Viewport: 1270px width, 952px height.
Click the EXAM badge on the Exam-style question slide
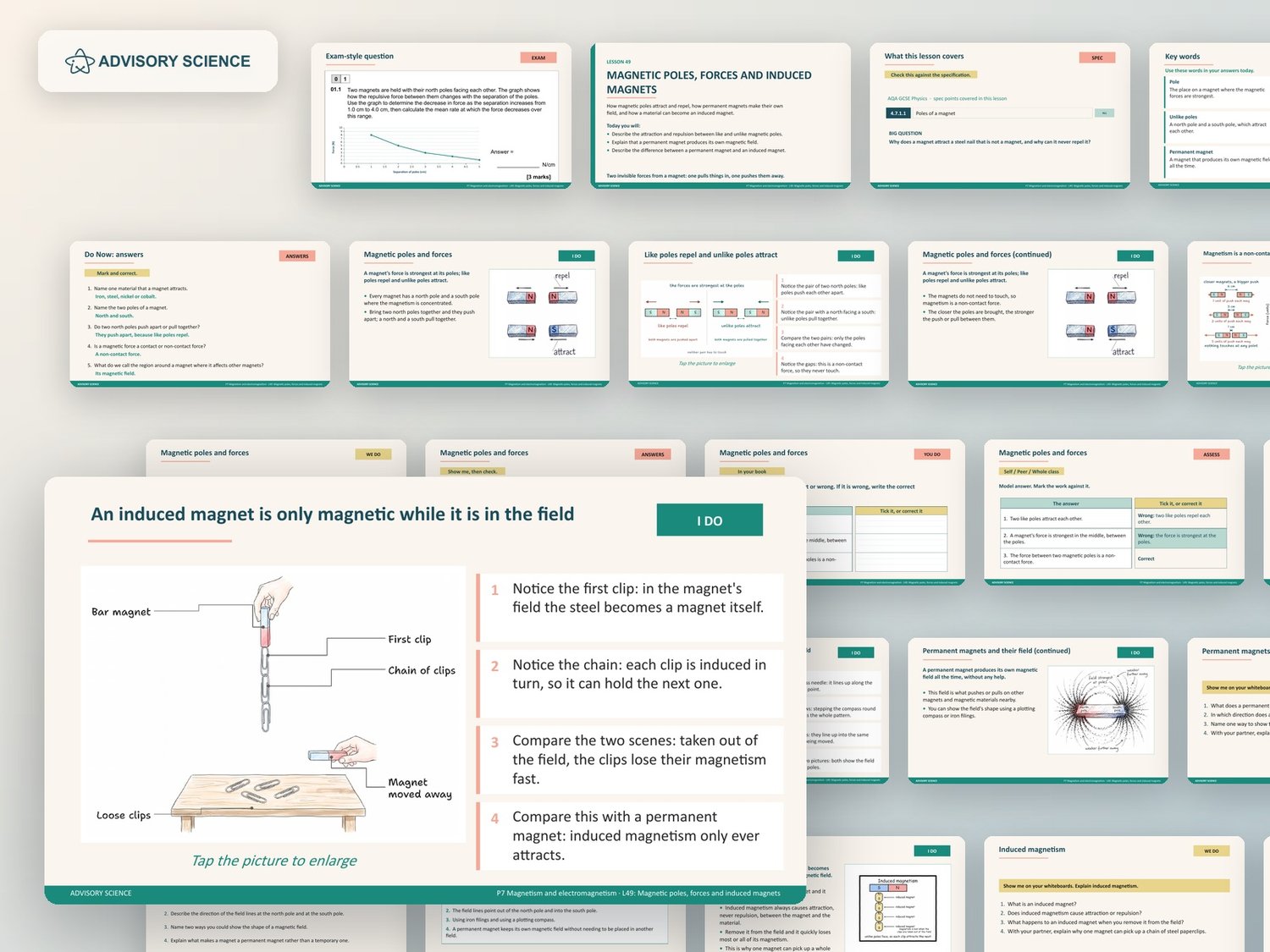tap(538, 58)
